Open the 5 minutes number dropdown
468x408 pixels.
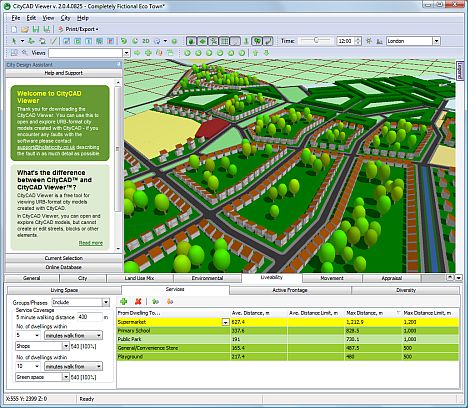37,335
